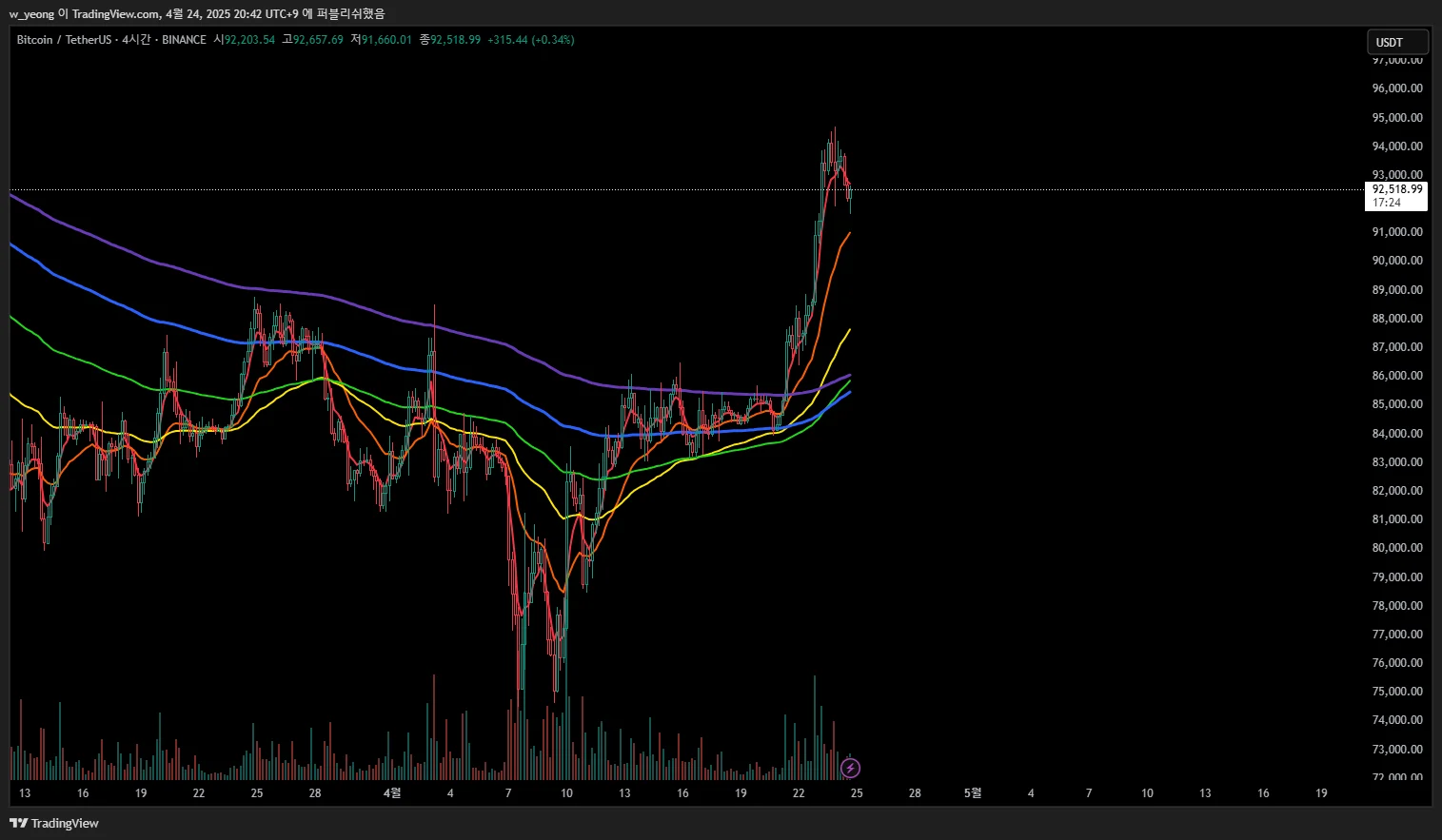Image resolution: width=1442 pixels, height=840 pixels.
Task: Click the low value 91,660.01
Action: click(x=386, y=40)
